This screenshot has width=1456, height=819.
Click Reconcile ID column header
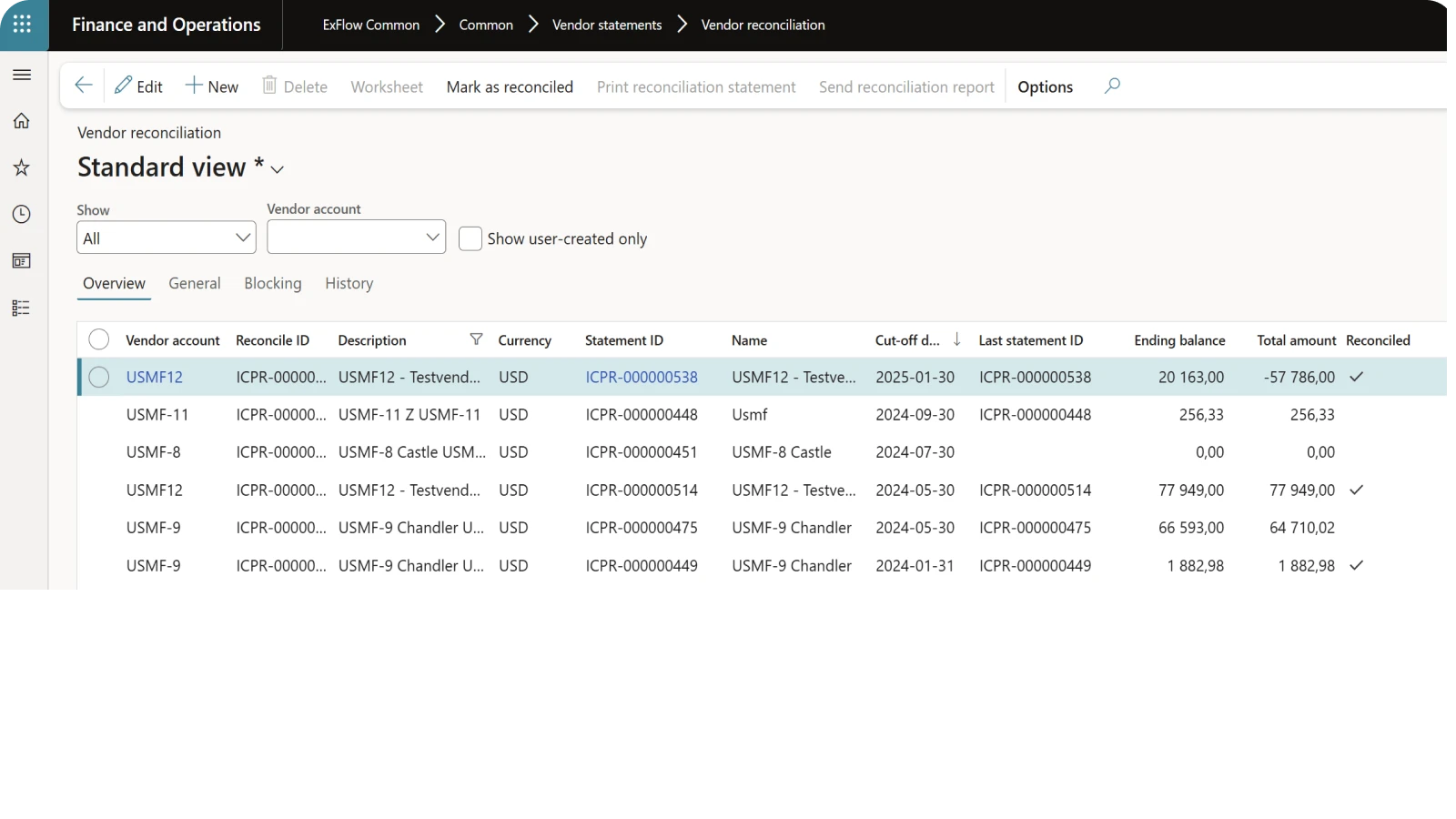pyautogui.click(x=273, y=340)
